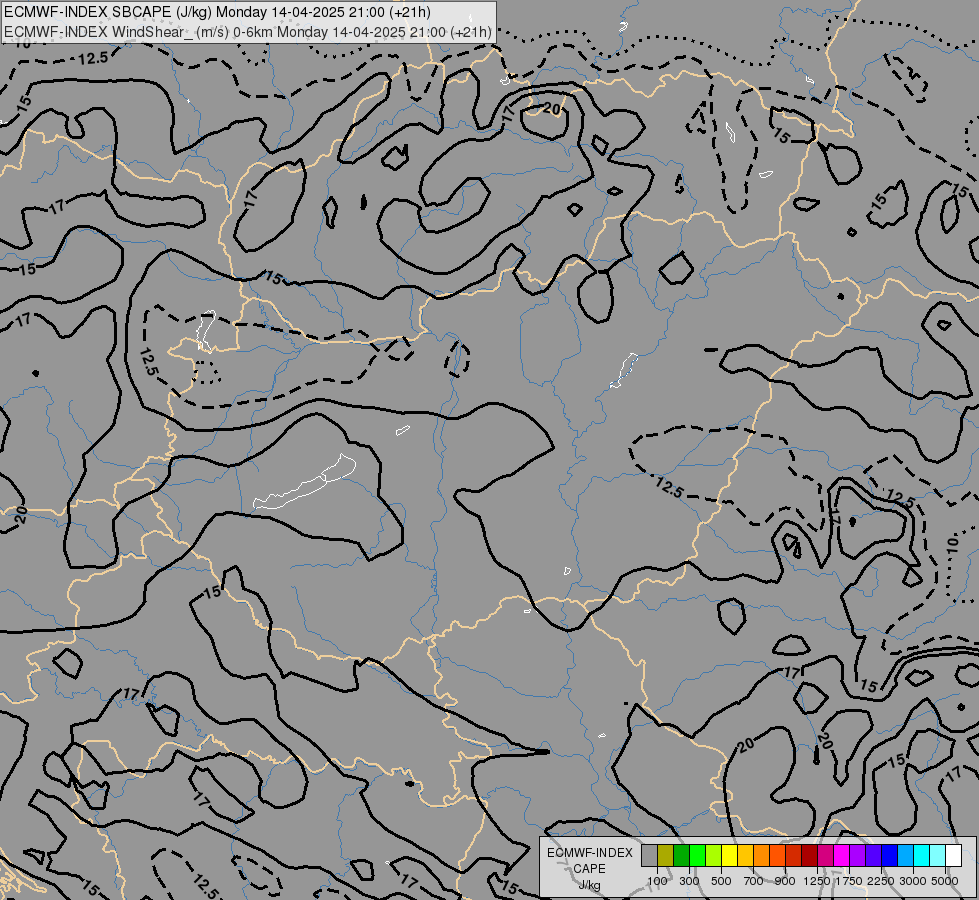Image resolution: width=979 pixels, height=900 pixels.
Task: Pick the indigo swatch before the 2250 tick
Action: point(873,855)
